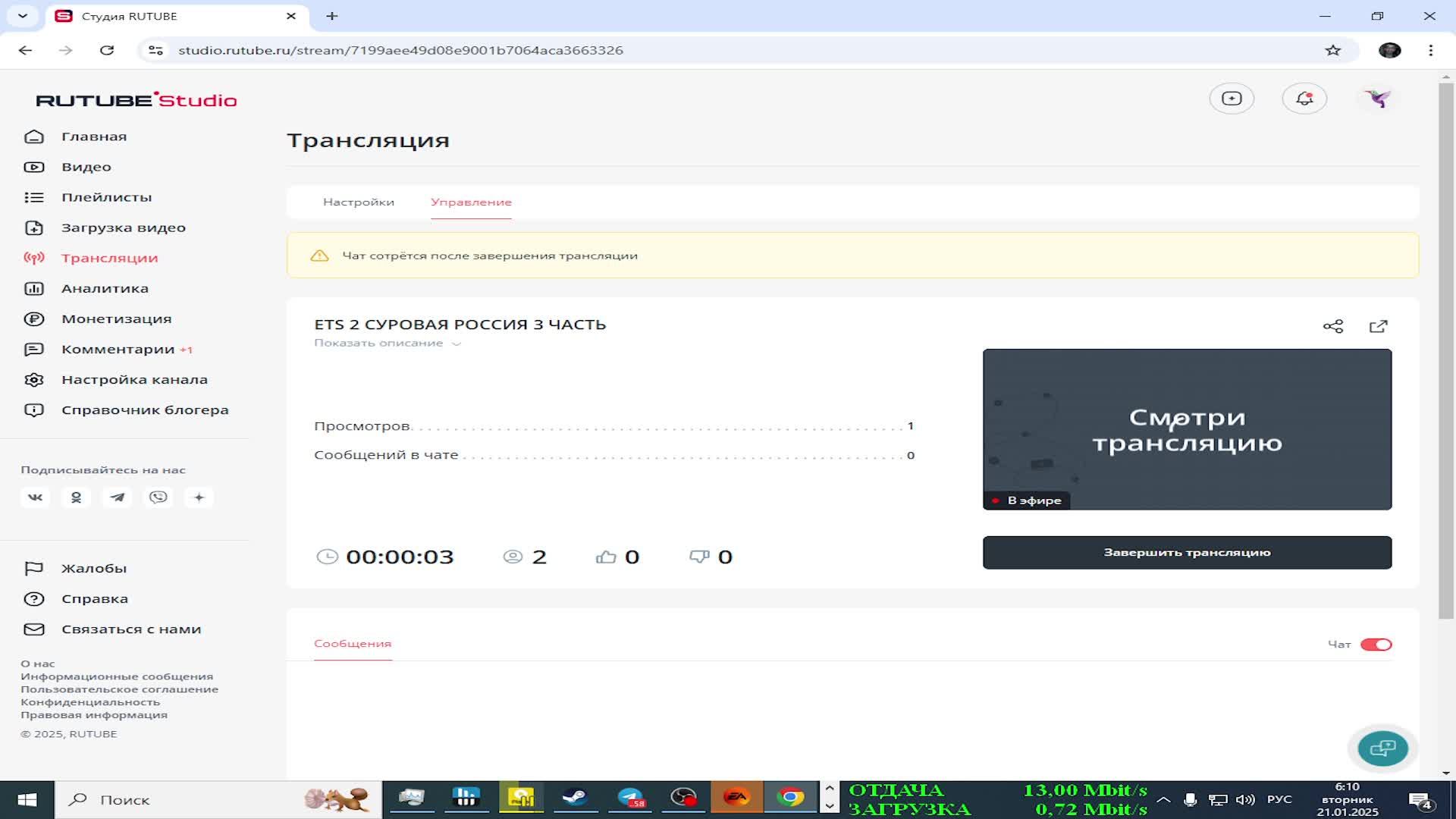The width and height of the screenshot is (1456, 819).
Task: Click the Аналитика chart icon
Action: click(x=34, y=288)
